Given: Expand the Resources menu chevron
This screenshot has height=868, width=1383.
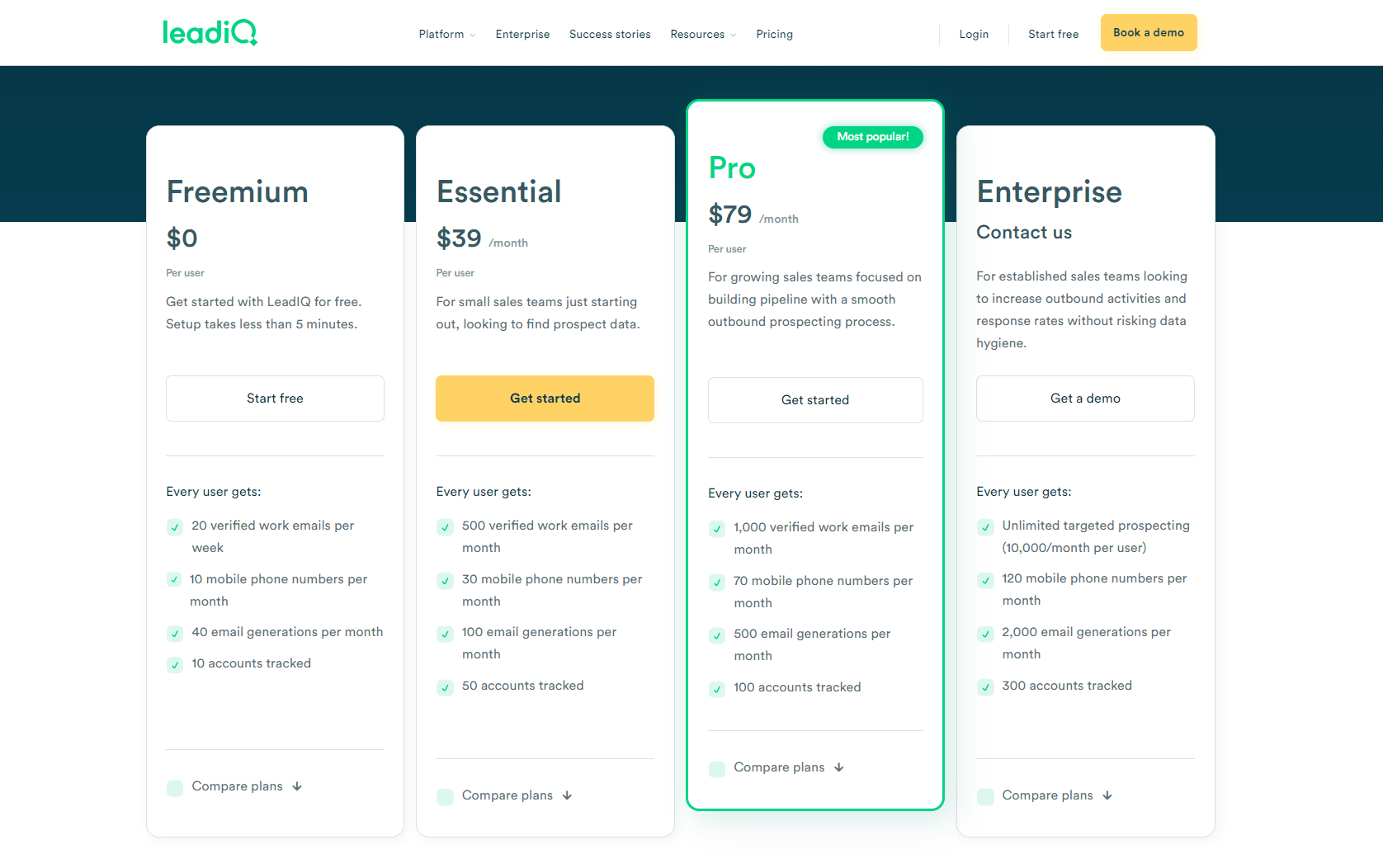Looking at the screenshot, I should coord(733,35).
